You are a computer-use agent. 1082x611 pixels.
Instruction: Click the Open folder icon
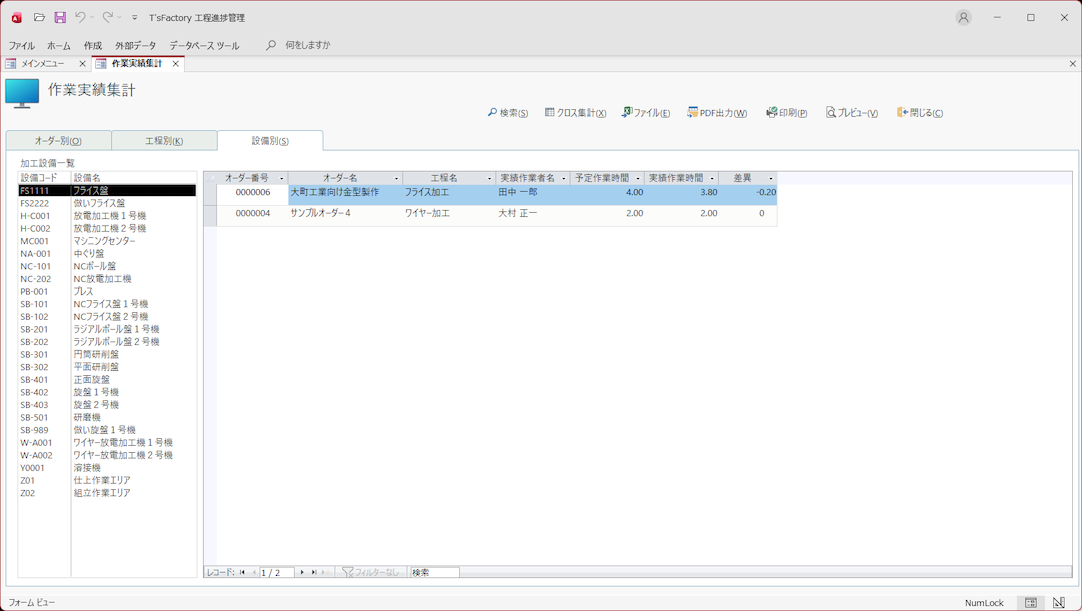pos(39,17)
